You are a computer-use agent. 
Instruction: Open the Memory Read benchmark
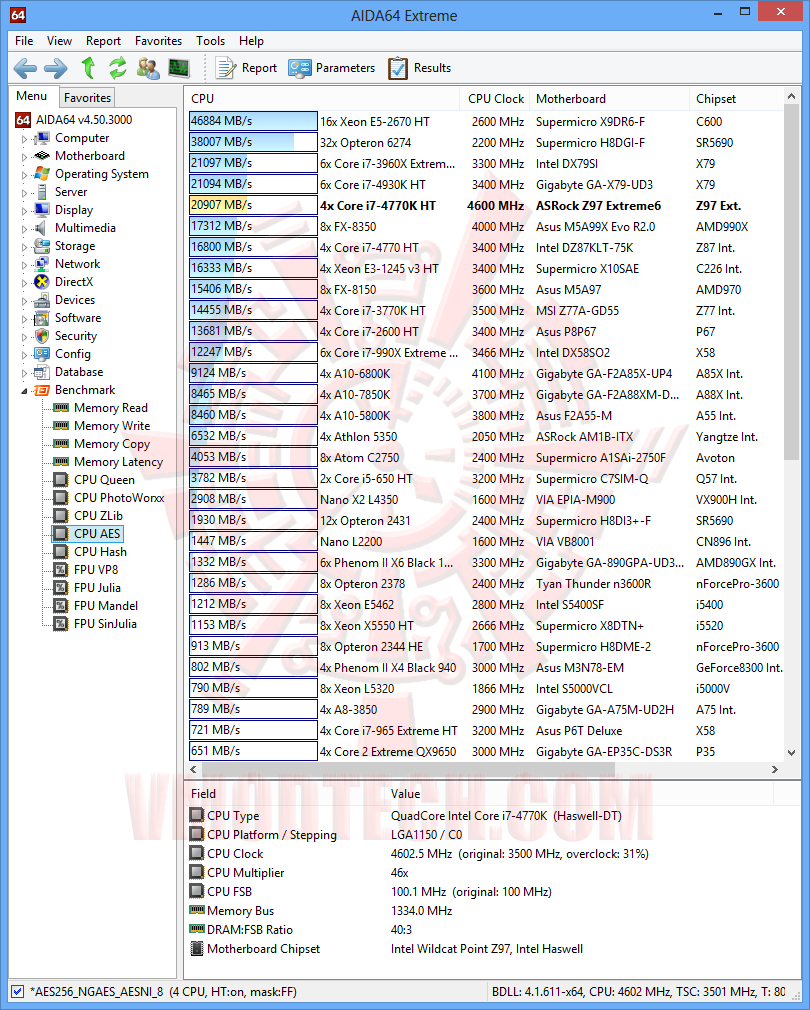pyautogui.click(x=111, y=408)
